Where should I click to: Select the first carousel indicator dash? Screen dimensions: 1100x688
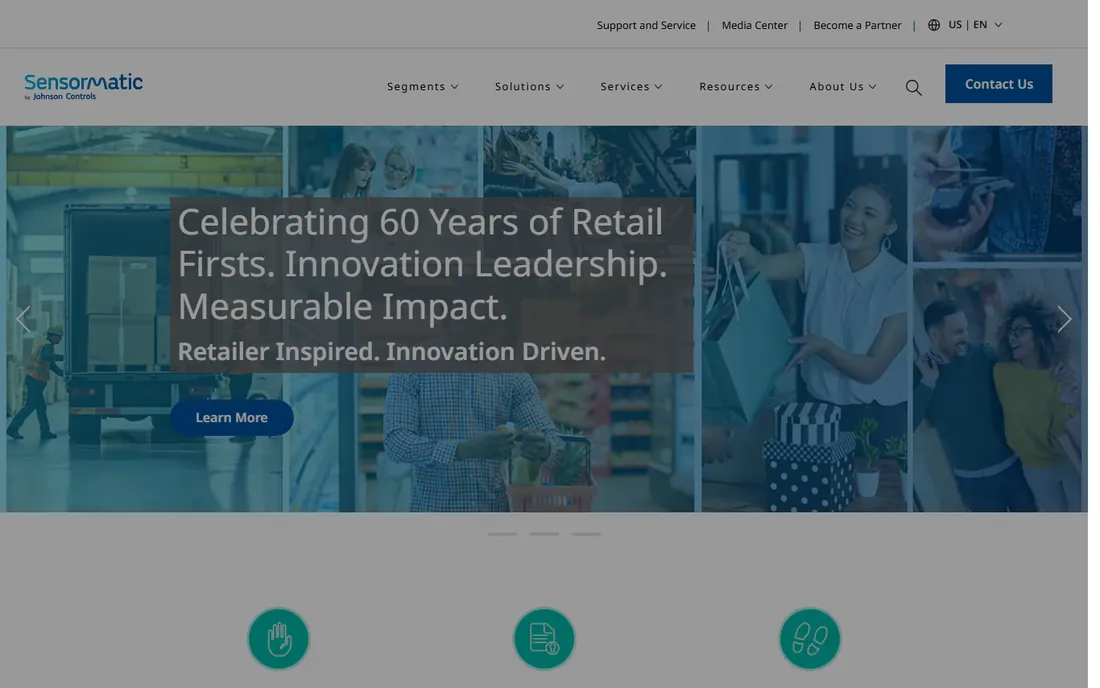[x=502, y=534]
